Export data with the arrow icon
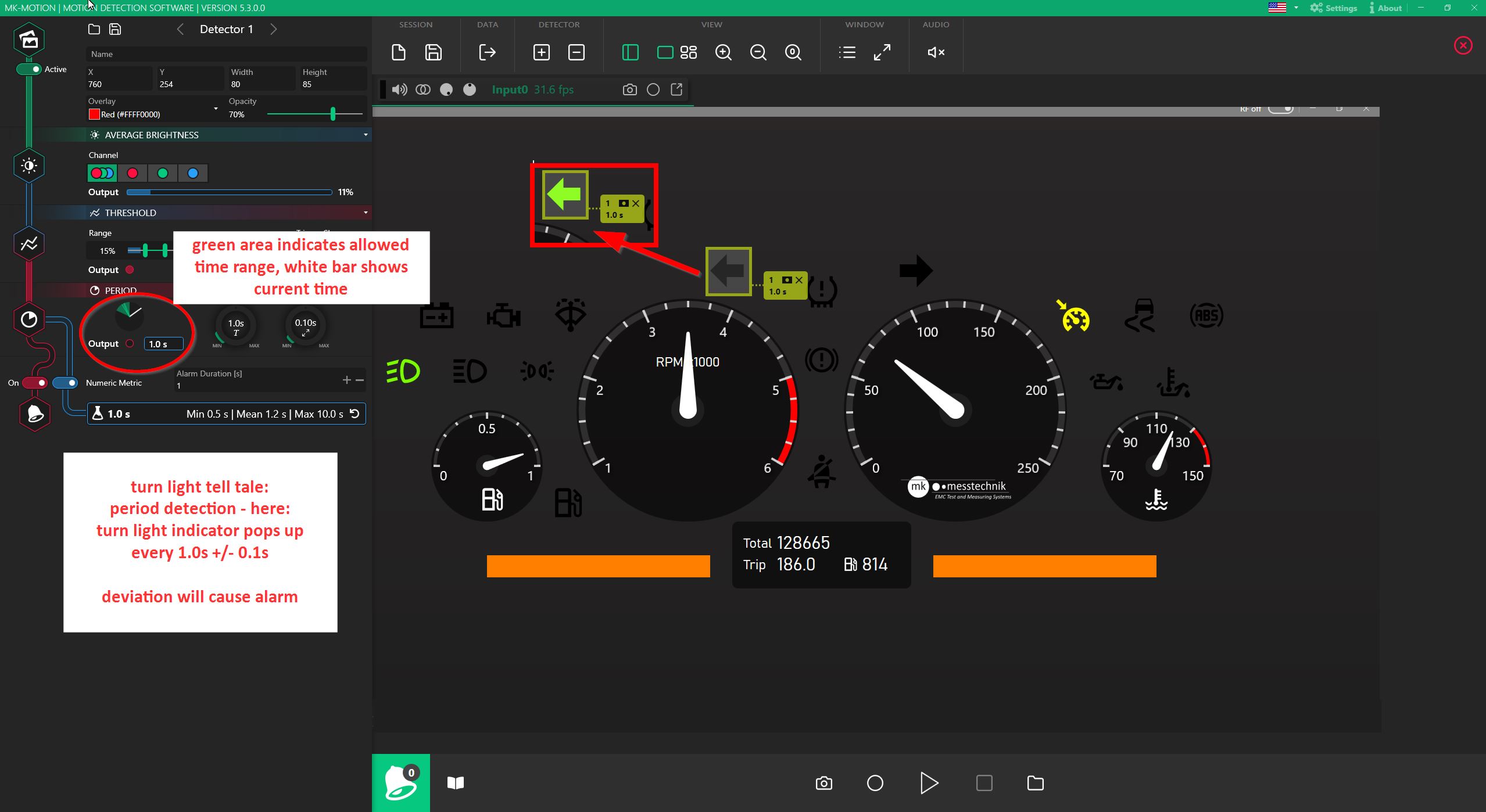 tap(487, 52)
